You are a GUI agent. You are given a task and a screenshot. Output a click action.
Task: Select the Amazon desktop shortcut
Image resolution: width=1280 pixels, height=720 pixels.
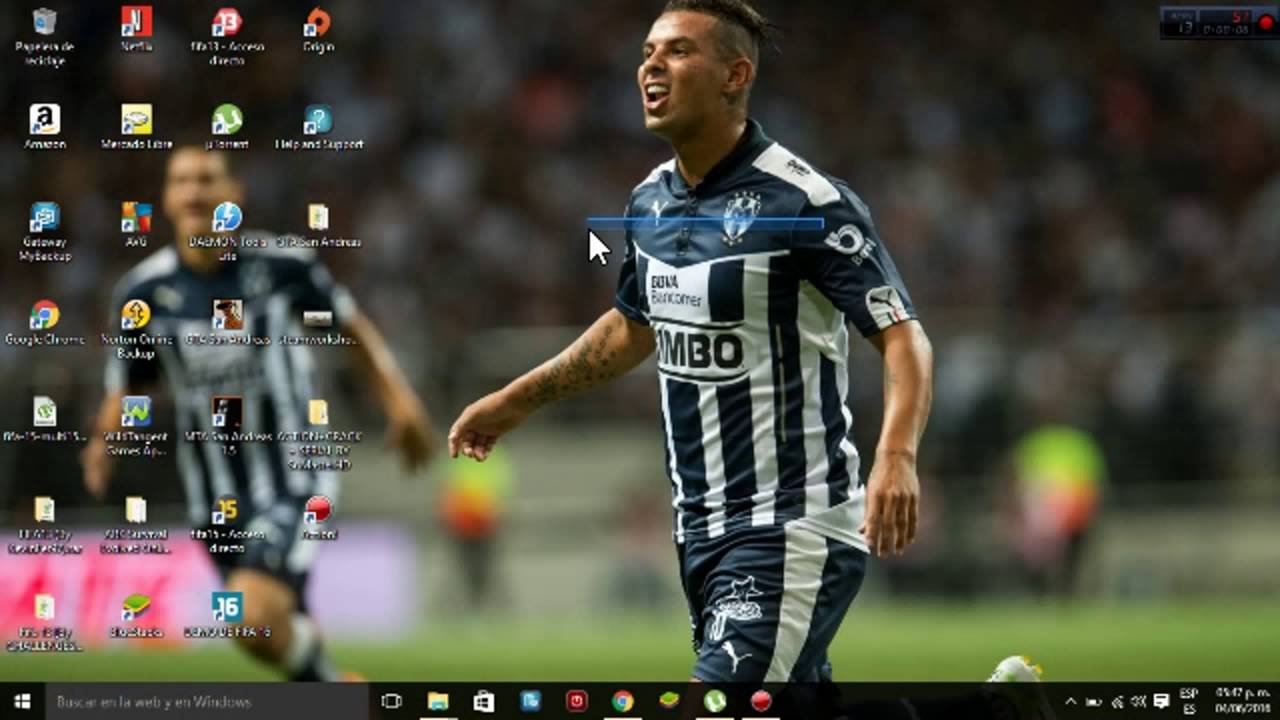pyautogui.click(x=45, y=127)
